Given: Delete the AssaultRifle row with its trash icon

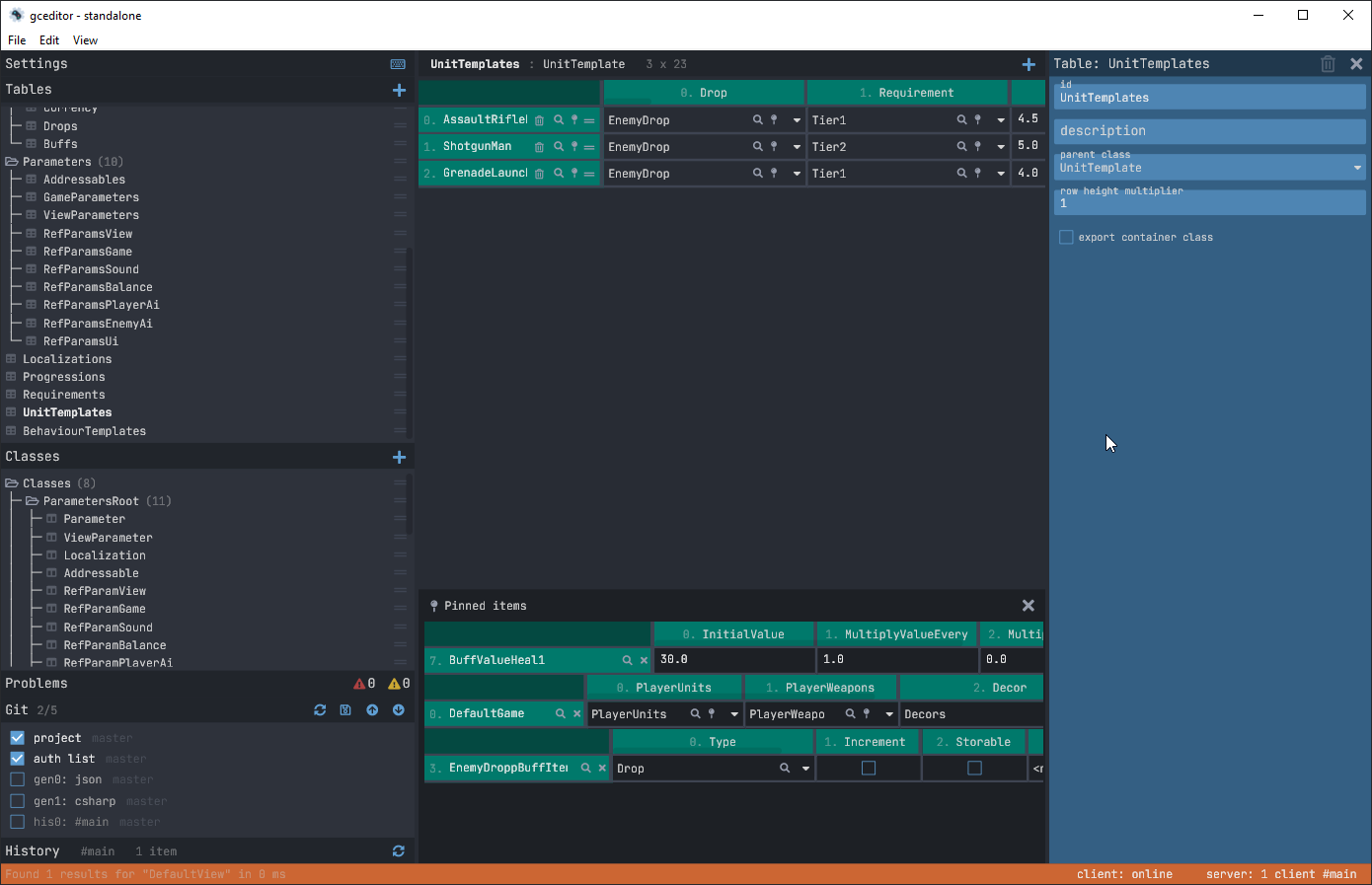Looking at the screenshot, I should [x=539, y=120].
